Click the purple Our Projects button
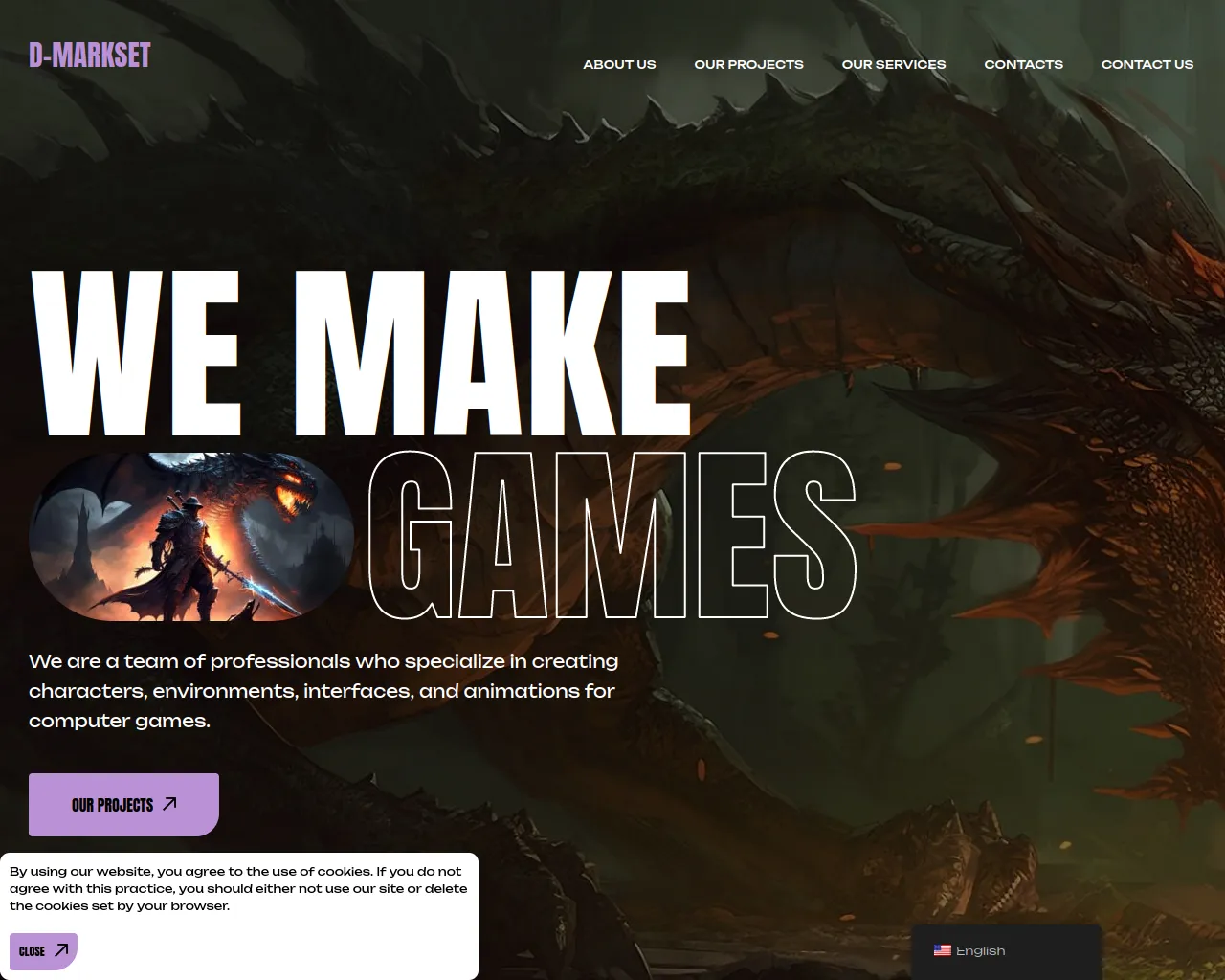Screen dimensions: 1225x980 click(x=123, y=805)
